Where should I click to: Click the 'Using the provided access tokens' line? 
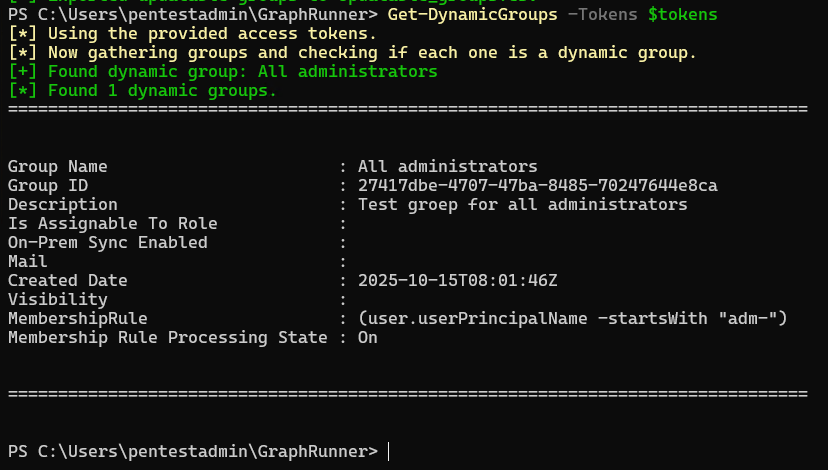[x=193, y=34]
